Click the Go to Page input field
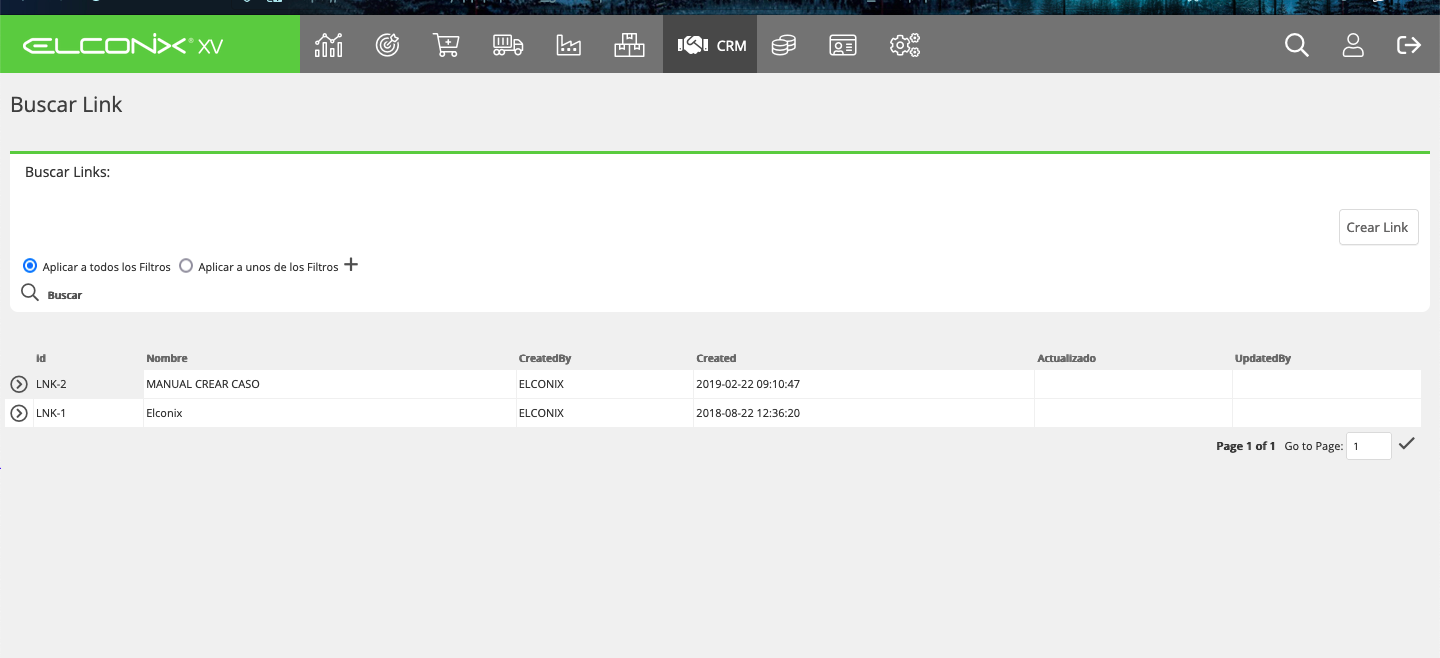The height and width of the screenshot is (658, 1440). (1368, 446)
